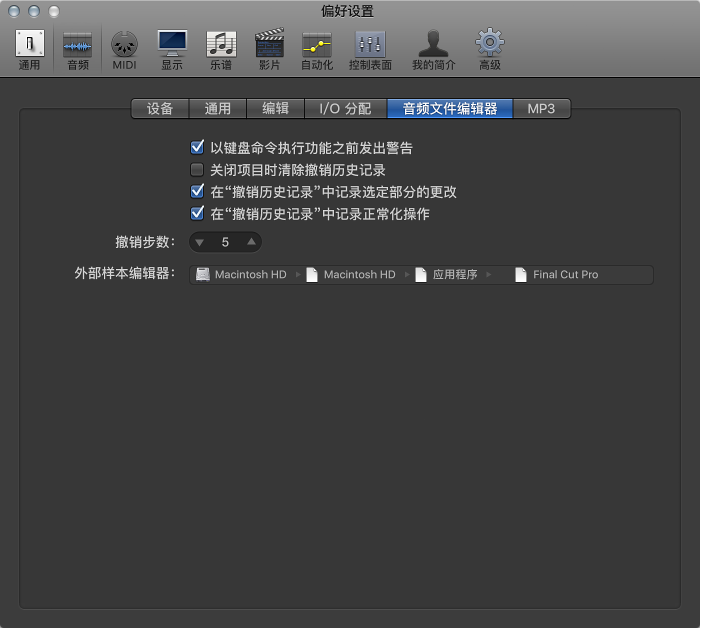Enable 关闭项目时清除撤销历史记录 checkbox

coord(197,170)
